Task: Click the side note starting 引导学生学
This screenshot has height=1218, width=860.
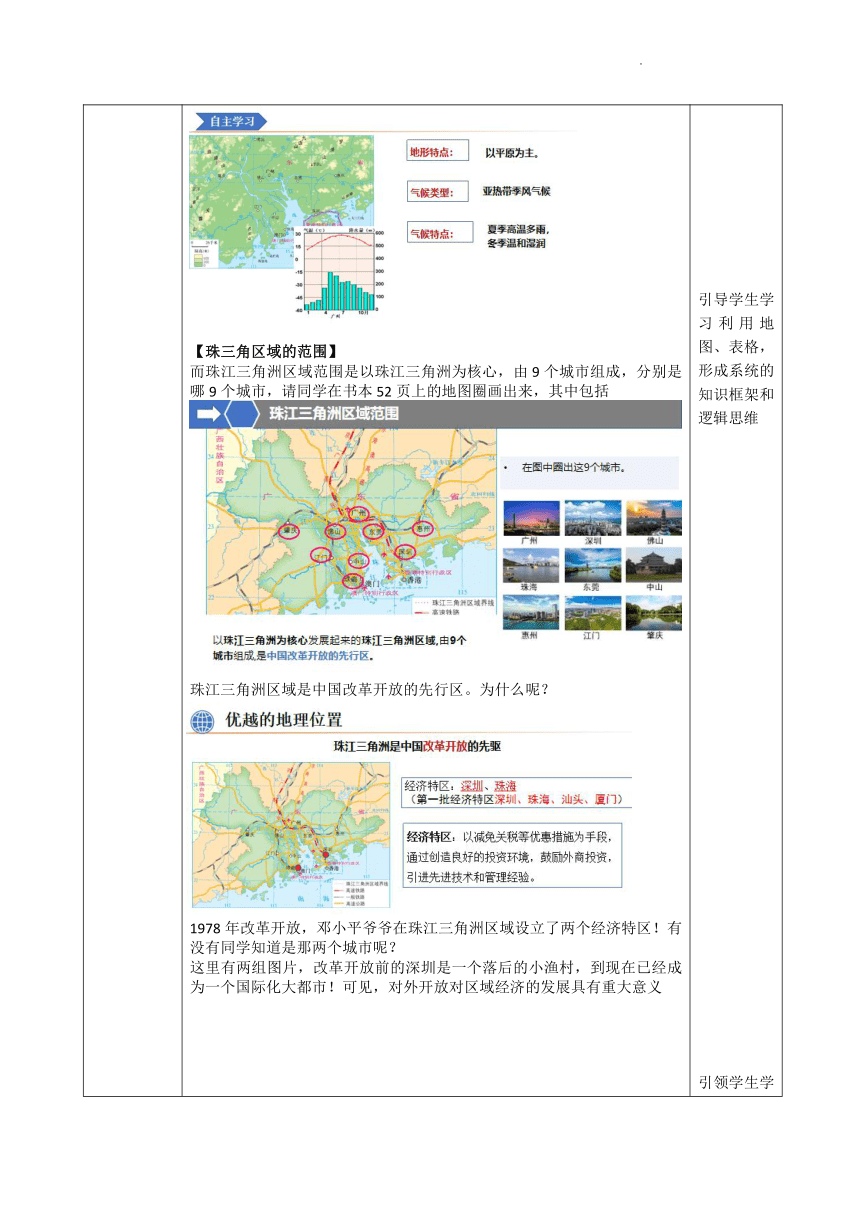Action: pyautogui.click(x=736, y=359)
